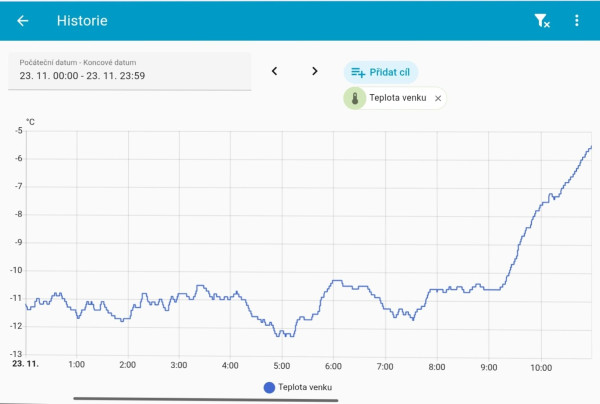
Task: Select the Teplota venku chip label
Action: (398, 99)
